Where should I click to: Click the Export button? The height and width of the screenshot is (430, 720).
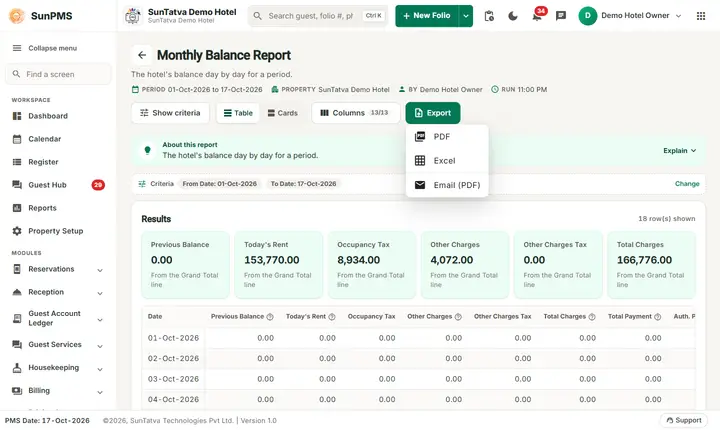(x=433, y=113)
